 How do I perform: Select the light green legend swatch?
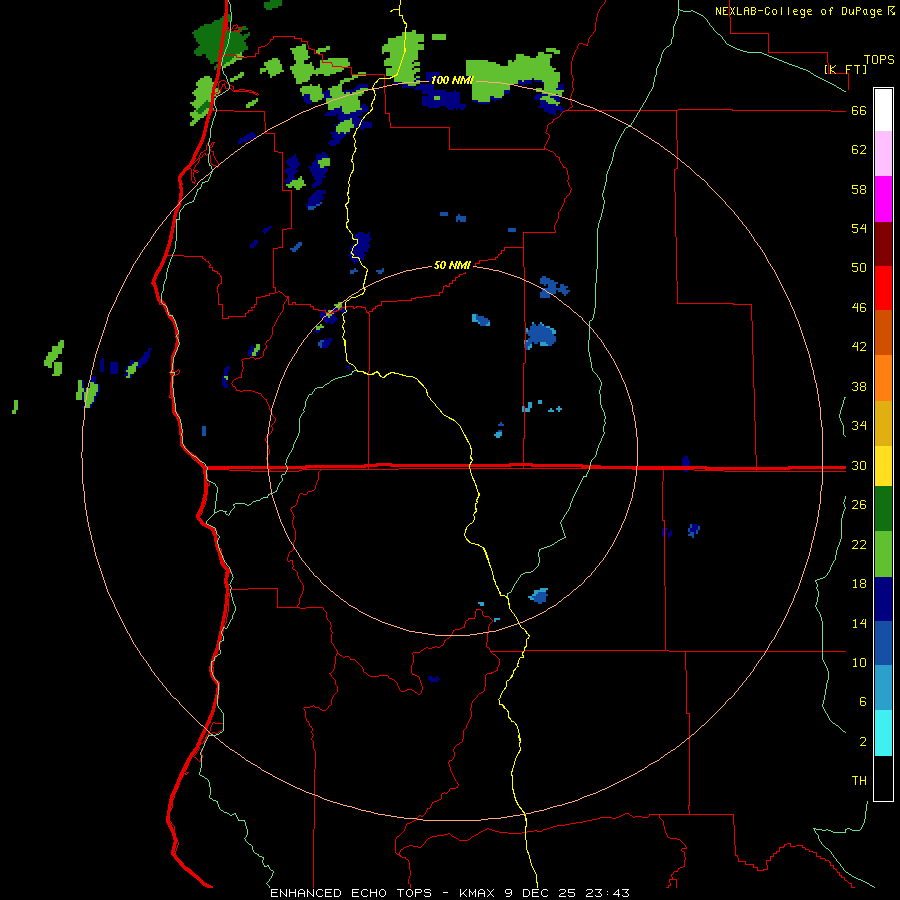pos(883,554)
